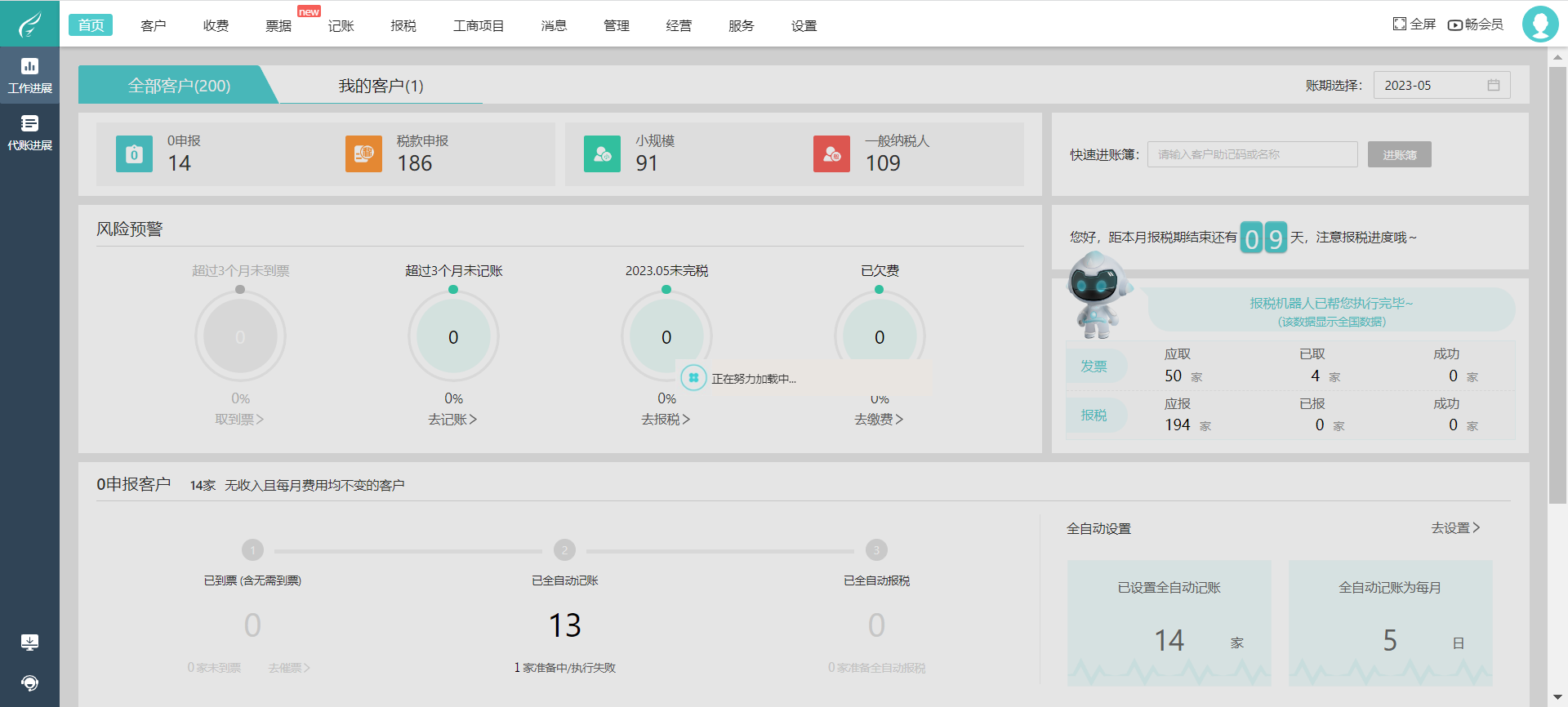1568x707 pixels.
Task: Open 服务 menu
Action: [742, 25]
